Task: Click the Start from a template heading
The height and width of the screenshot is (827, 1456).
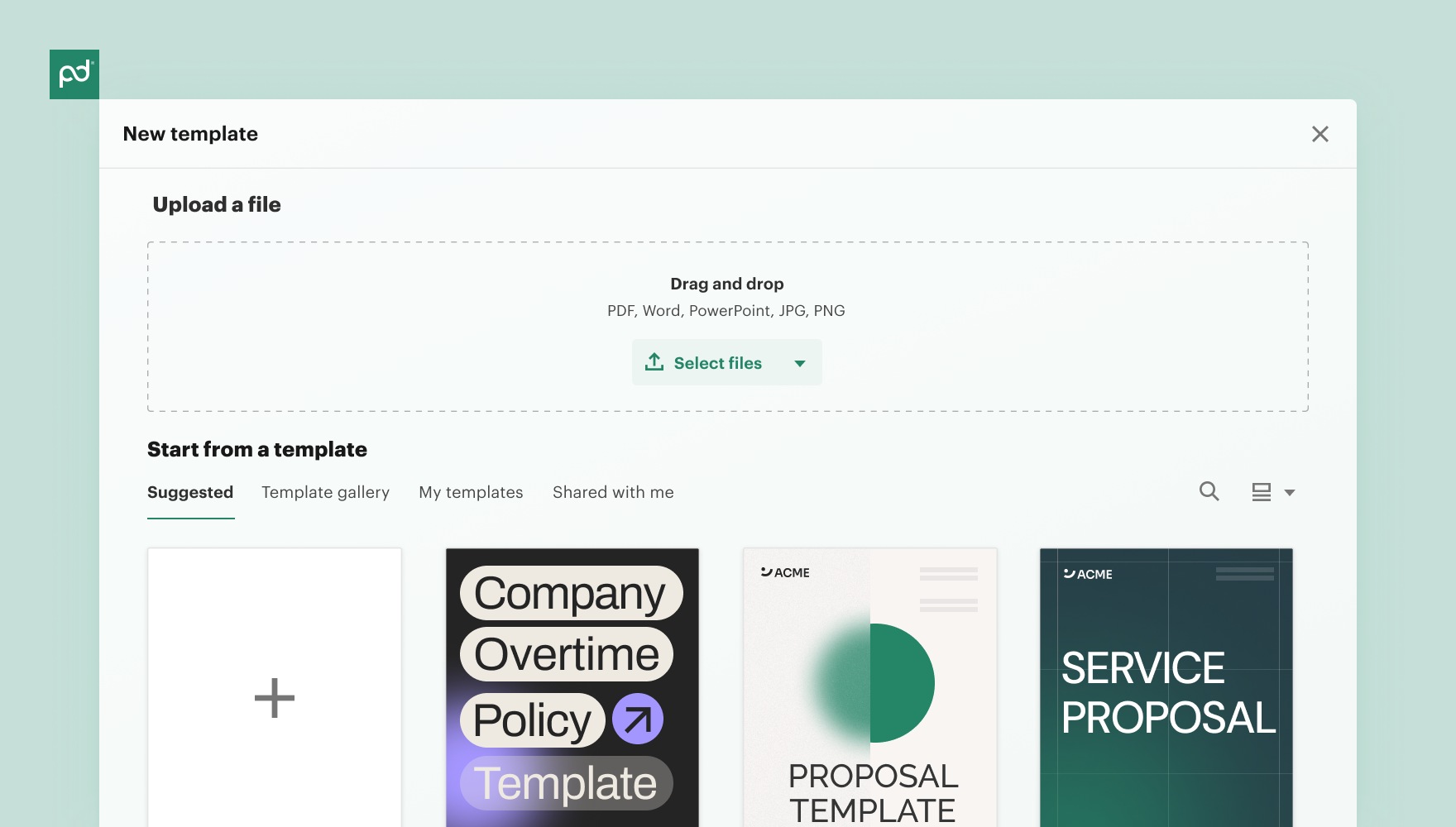Action: tap(257, 449)
